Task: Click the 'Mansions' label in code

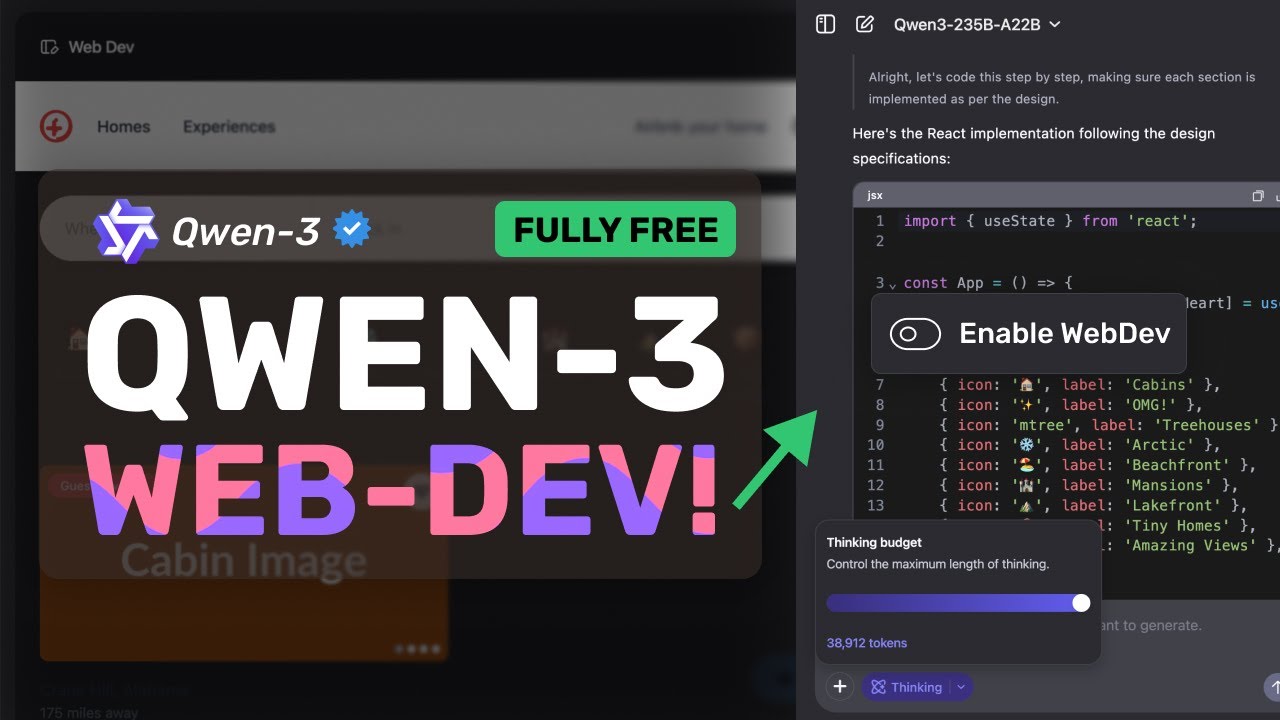Action: (x=1168, y=485)
